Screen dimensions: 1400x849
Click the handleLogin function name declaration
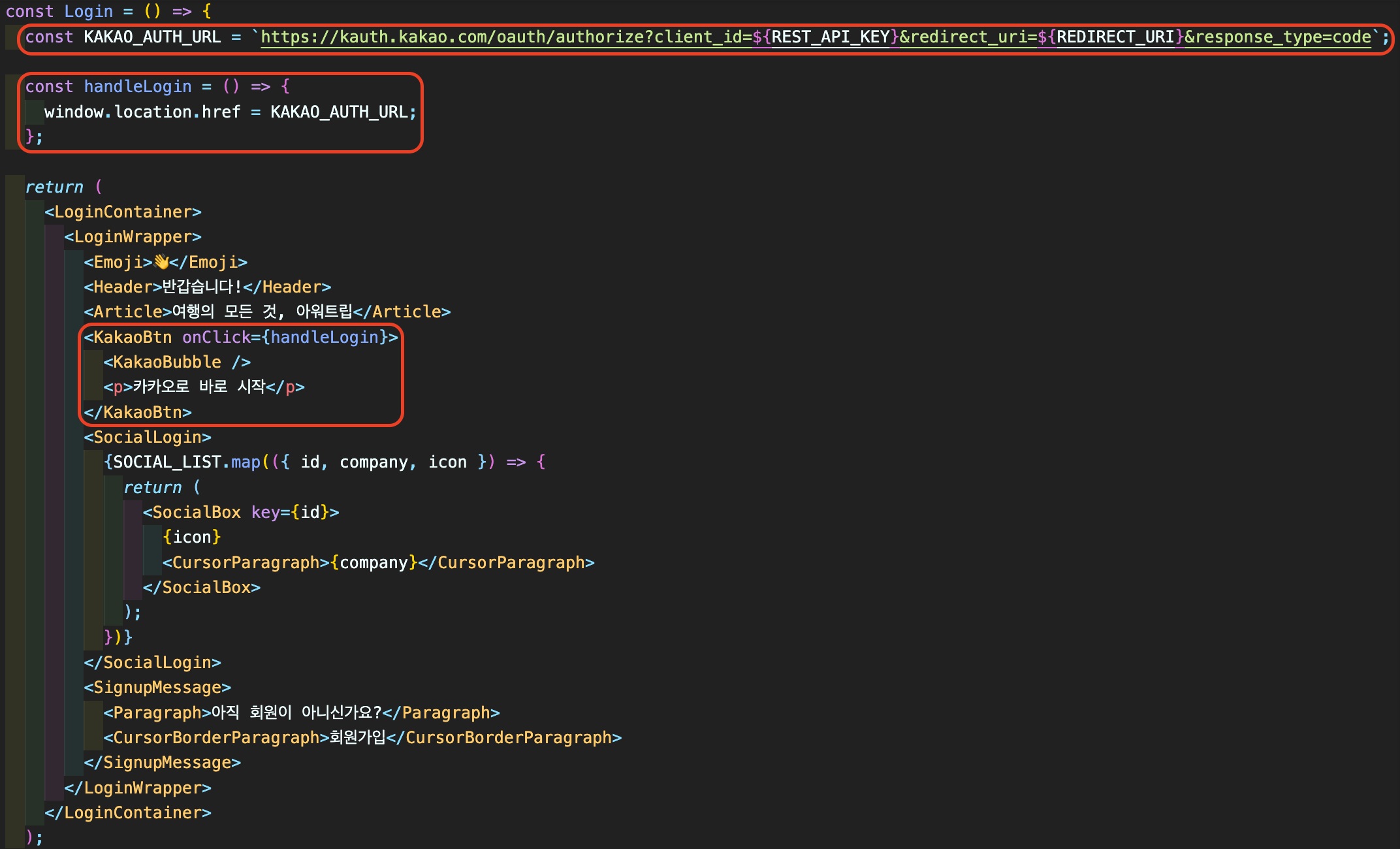(137, 87)
